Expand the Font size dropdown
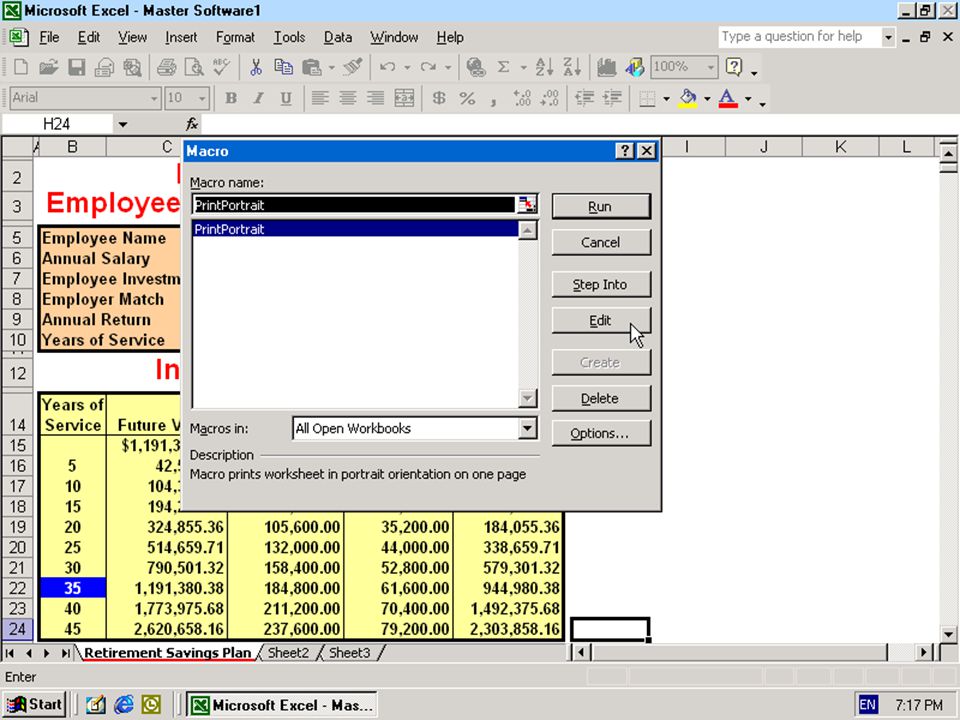This screenshot has width=960, height=720. (202, 98)
